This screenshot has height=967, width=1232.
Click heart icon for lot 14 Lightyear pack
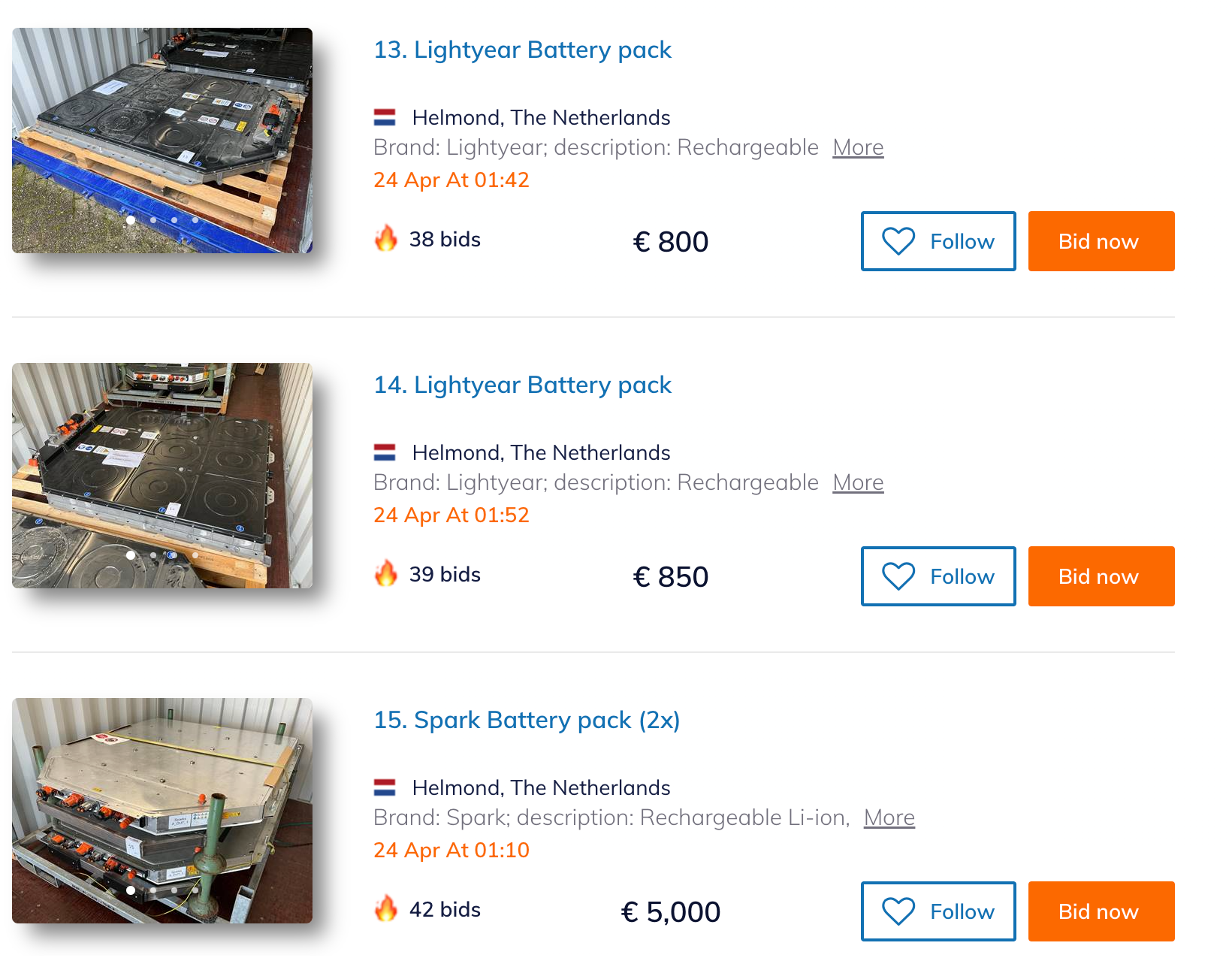pos(898,576)
